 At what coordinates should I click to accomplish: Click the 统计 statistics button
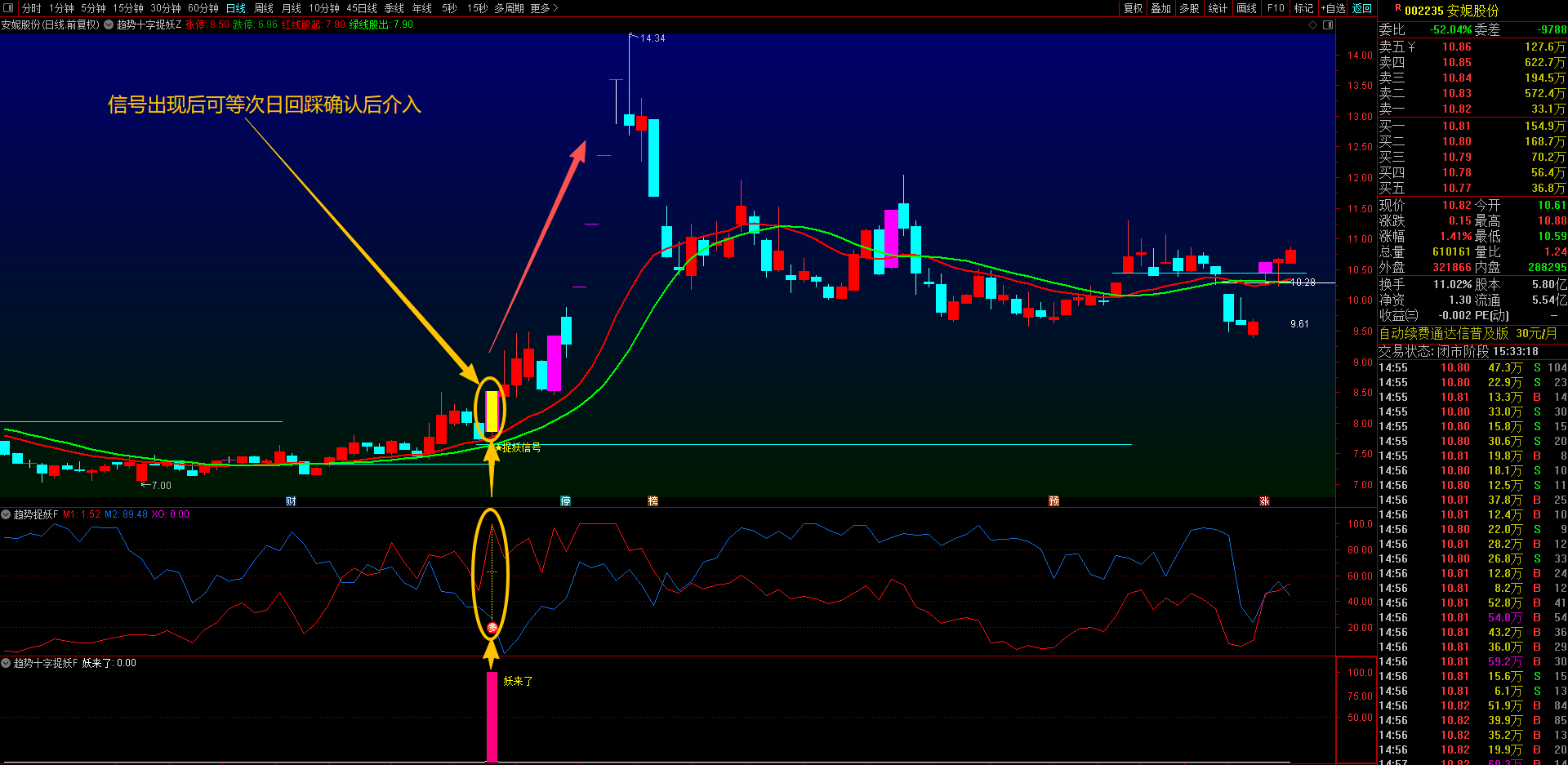[x=1218, y=8]
